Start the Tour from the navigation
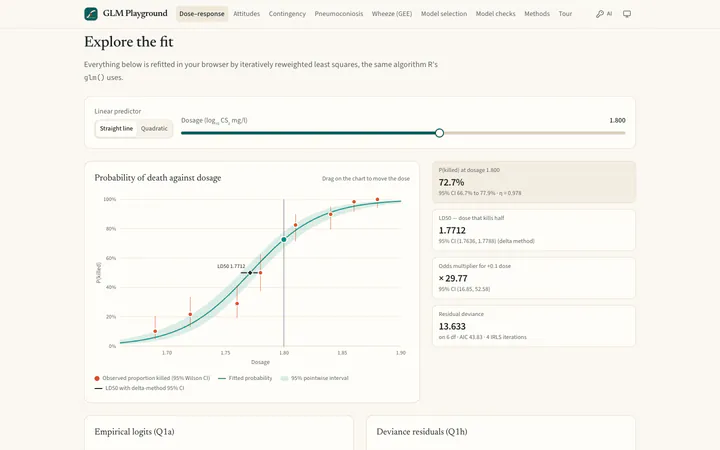This screenshot has width=720, height=450. click(x=565, y=14)
